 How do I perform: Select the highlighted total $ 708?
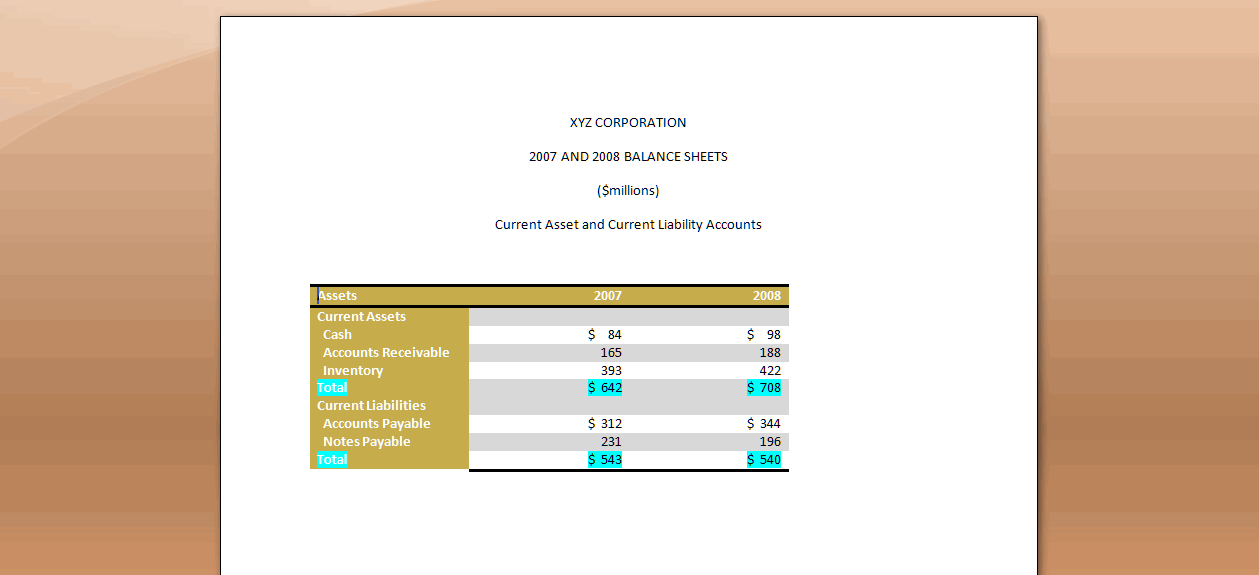pos(764,388)
